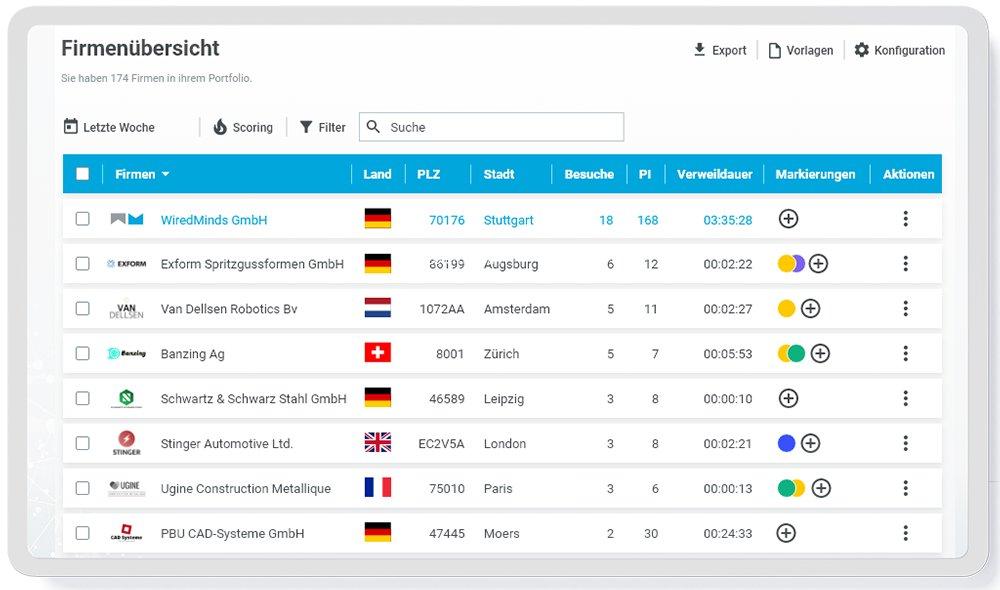The width and height of the screenshot is (1000, 590).
Task: Open the Letzte Woche date range
Action: tap(109, 127)
